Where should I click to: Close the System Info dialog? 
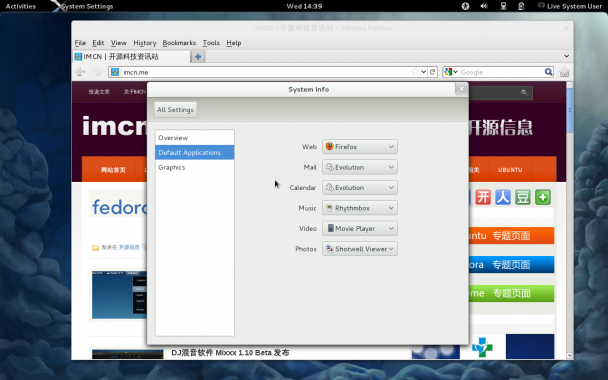coord(461,89)
